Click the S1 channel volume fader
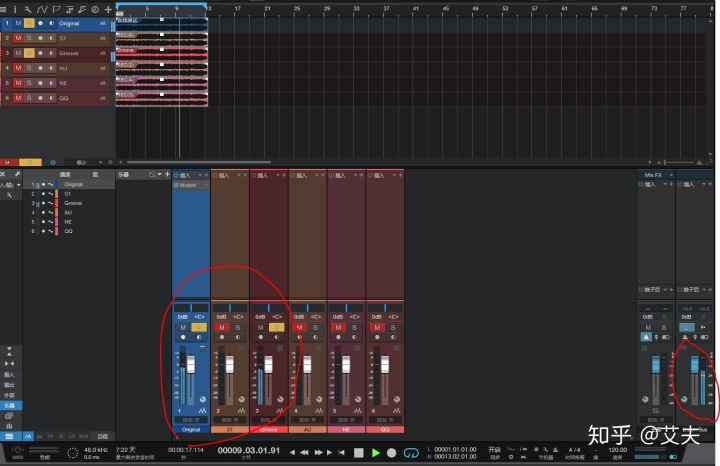Screen dimensions: 720x466 (x=230, y=365)
